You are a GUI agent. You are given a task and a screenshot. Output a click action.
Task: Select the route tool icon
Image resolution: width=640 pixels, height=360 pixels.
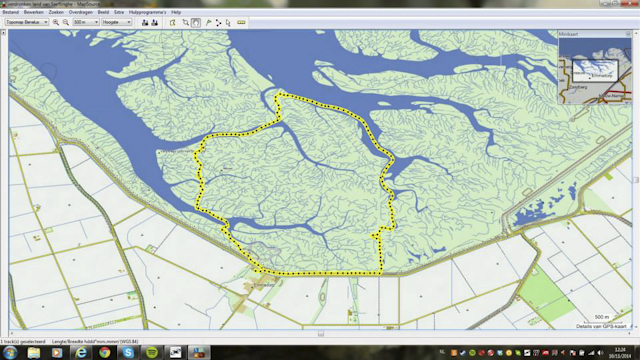218,22
